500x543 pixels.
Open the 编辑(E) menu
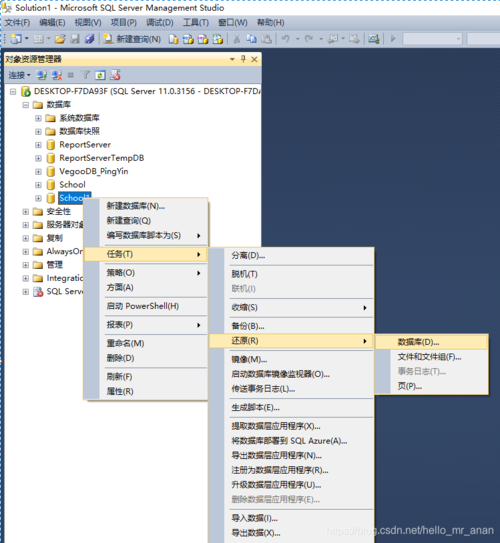(52, 23)
